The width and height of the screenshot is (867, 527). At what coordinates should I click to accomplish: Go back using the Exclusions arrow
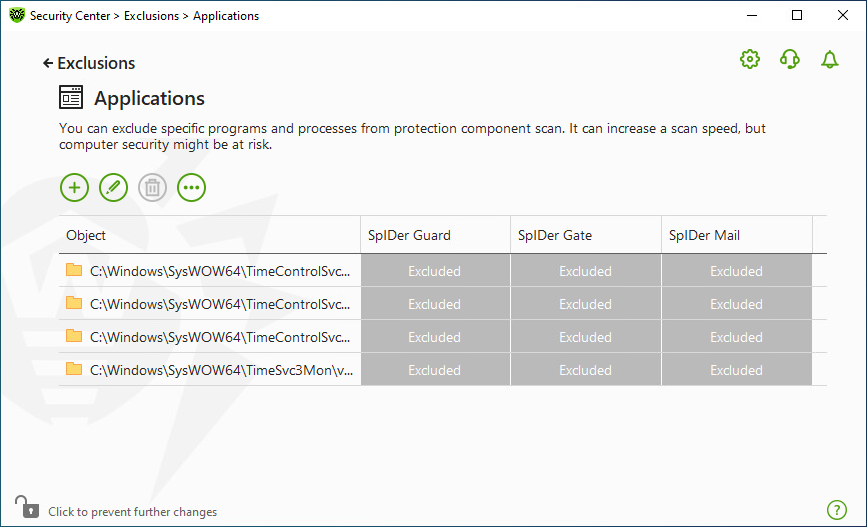(x=48, y=63)
